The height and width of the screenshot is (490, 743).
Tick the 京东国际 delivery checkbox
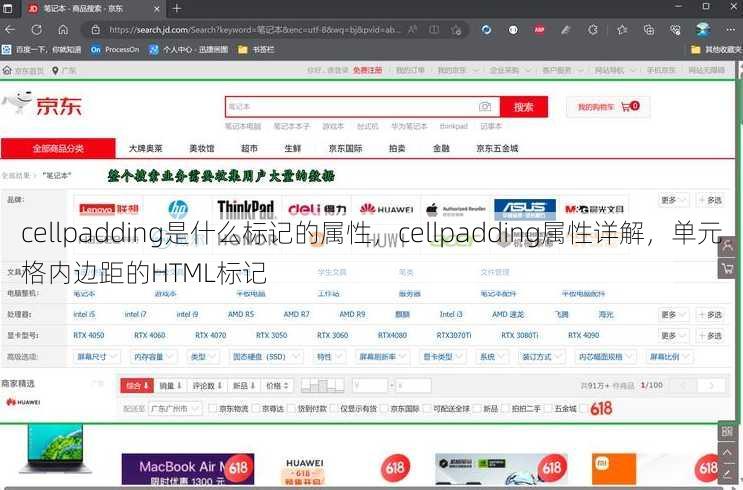(384, 408)
